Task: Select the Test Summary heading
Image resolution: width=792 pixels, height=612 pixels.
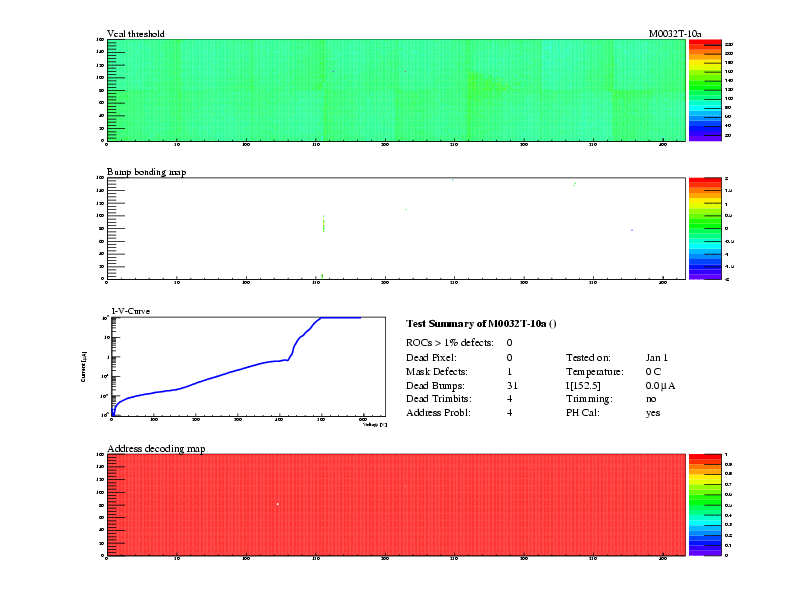Action: tap(480, 324)
